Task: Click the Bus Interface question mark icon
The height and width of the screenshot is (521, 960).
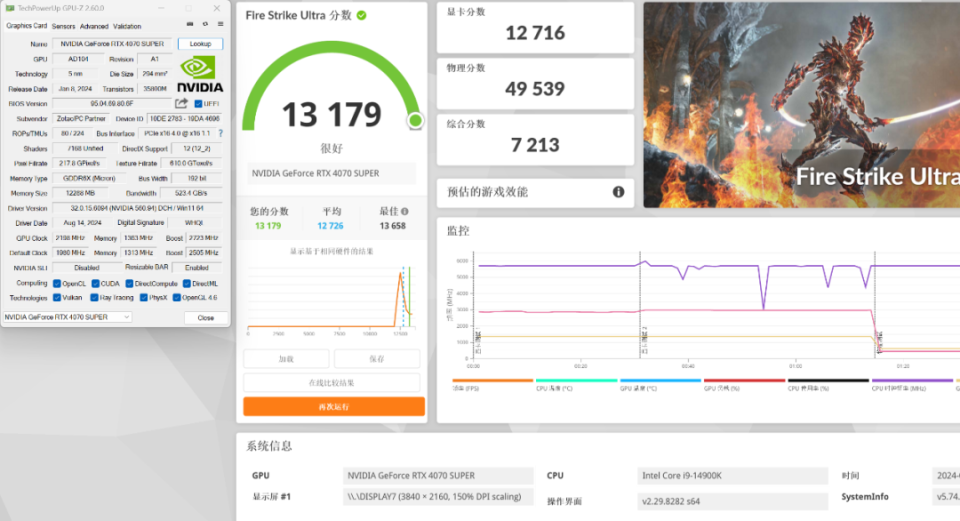Action: click(220, 133)
